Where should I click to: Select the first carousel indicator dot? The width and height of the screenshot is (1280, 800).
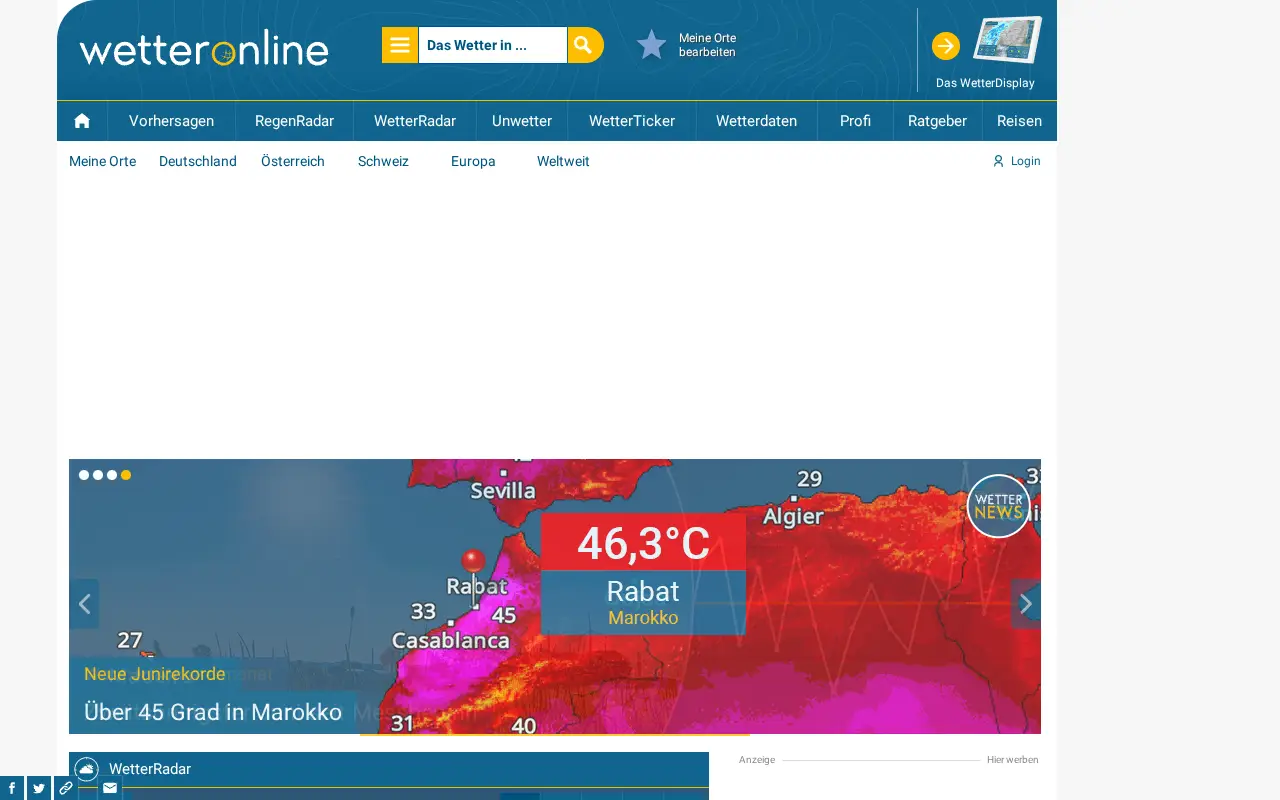click(x=84, y=475)
